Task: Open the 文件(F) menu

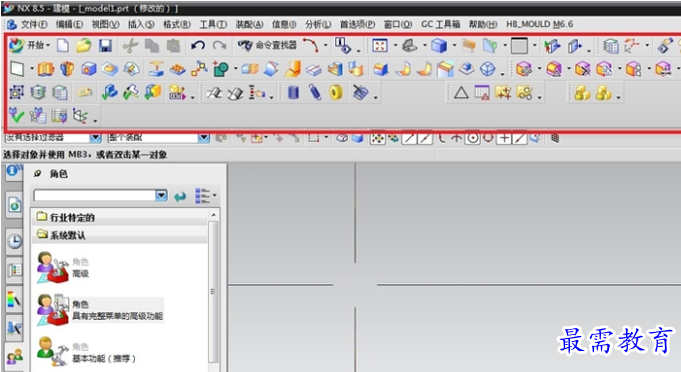Action: pos(34,24)
